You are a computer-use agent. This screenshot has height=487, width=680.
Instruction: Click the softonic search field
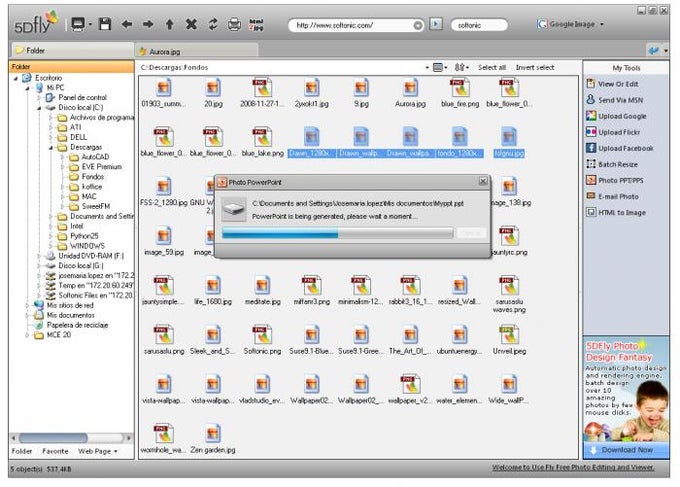point(479,26)
